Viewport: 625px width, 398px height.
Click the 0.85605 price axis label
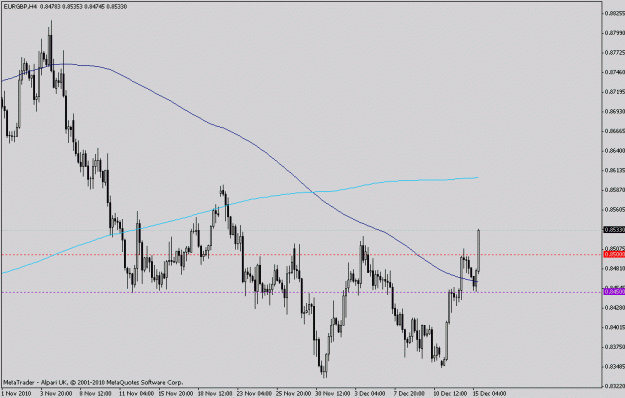click(x=615, y=209)
